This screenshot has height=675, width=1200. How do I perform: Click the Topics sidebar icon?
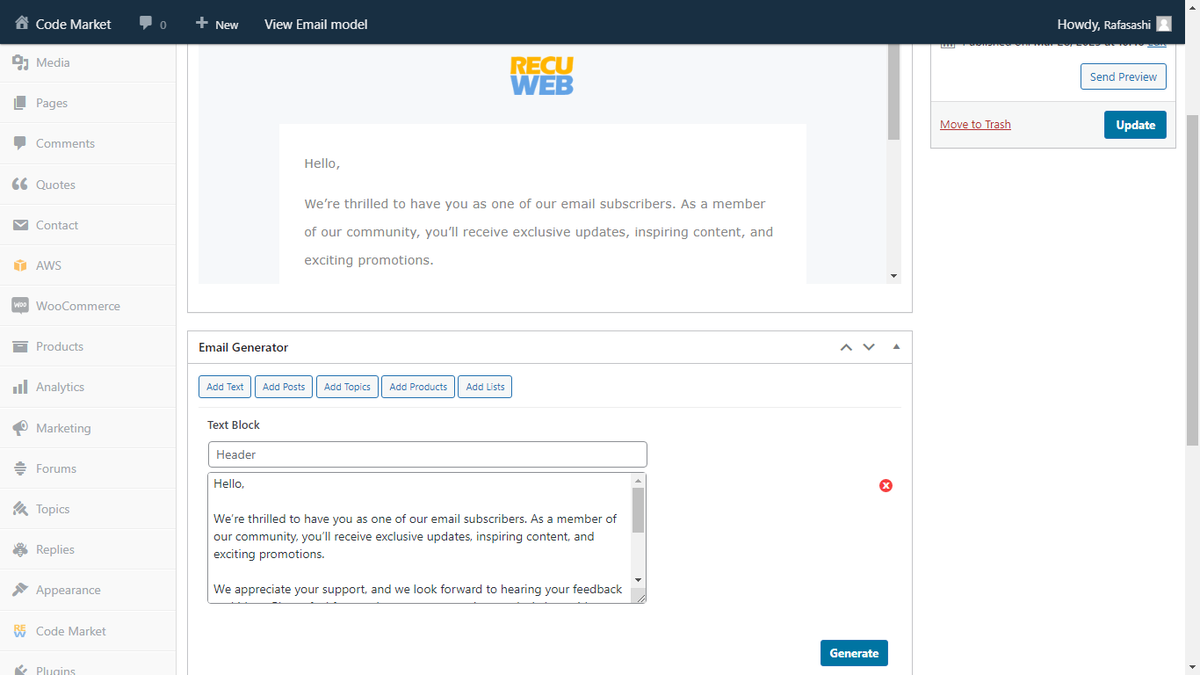tap(20, 509)
